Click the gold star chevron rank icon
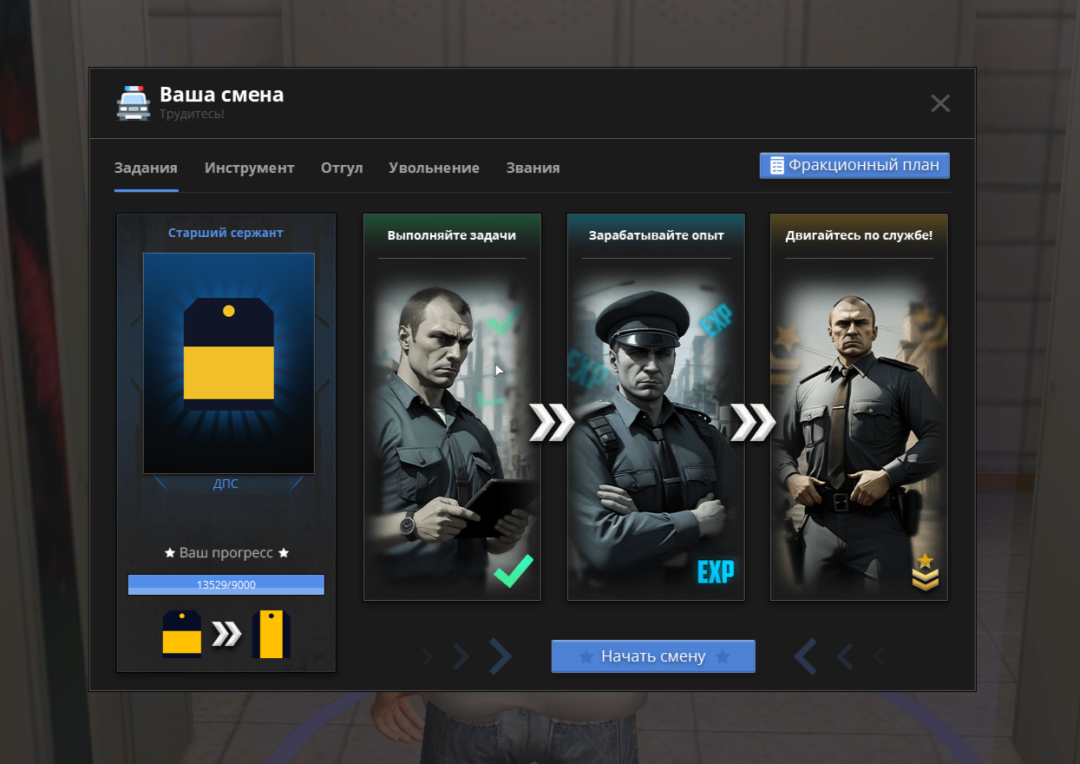Viewport: 1080px width, 764px height. [x=925, y=571]
